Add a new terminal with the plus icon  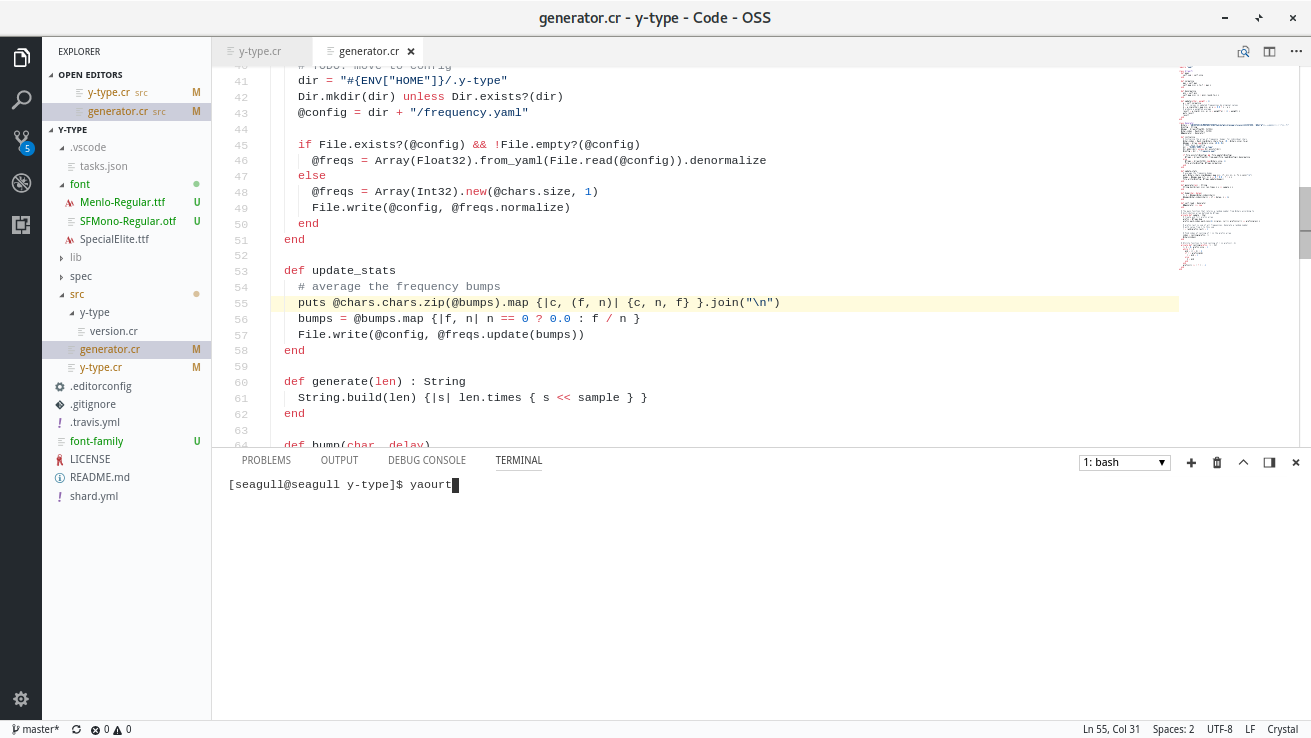coord(1190,462)
